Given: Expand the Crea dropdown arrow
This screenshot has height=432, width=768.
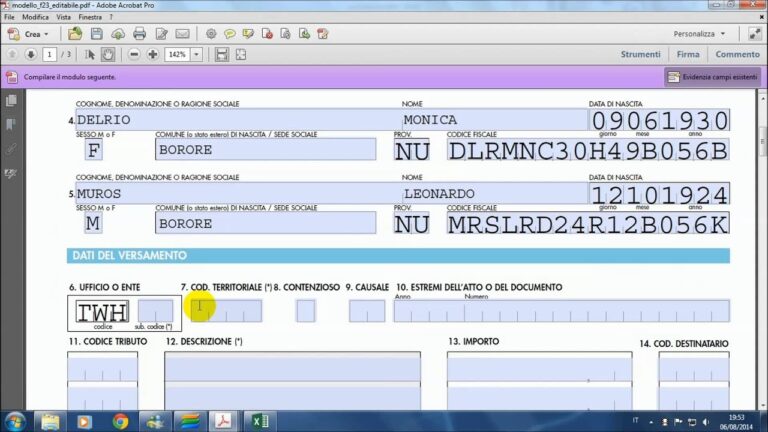Looking at the screenshot, I should pos(47,34).
